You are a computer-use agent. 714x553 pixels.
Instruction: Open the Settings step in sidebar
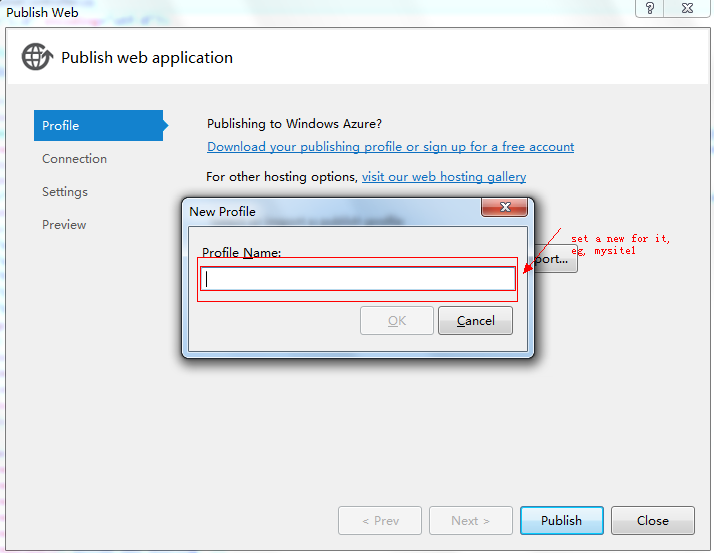point(65,192)
